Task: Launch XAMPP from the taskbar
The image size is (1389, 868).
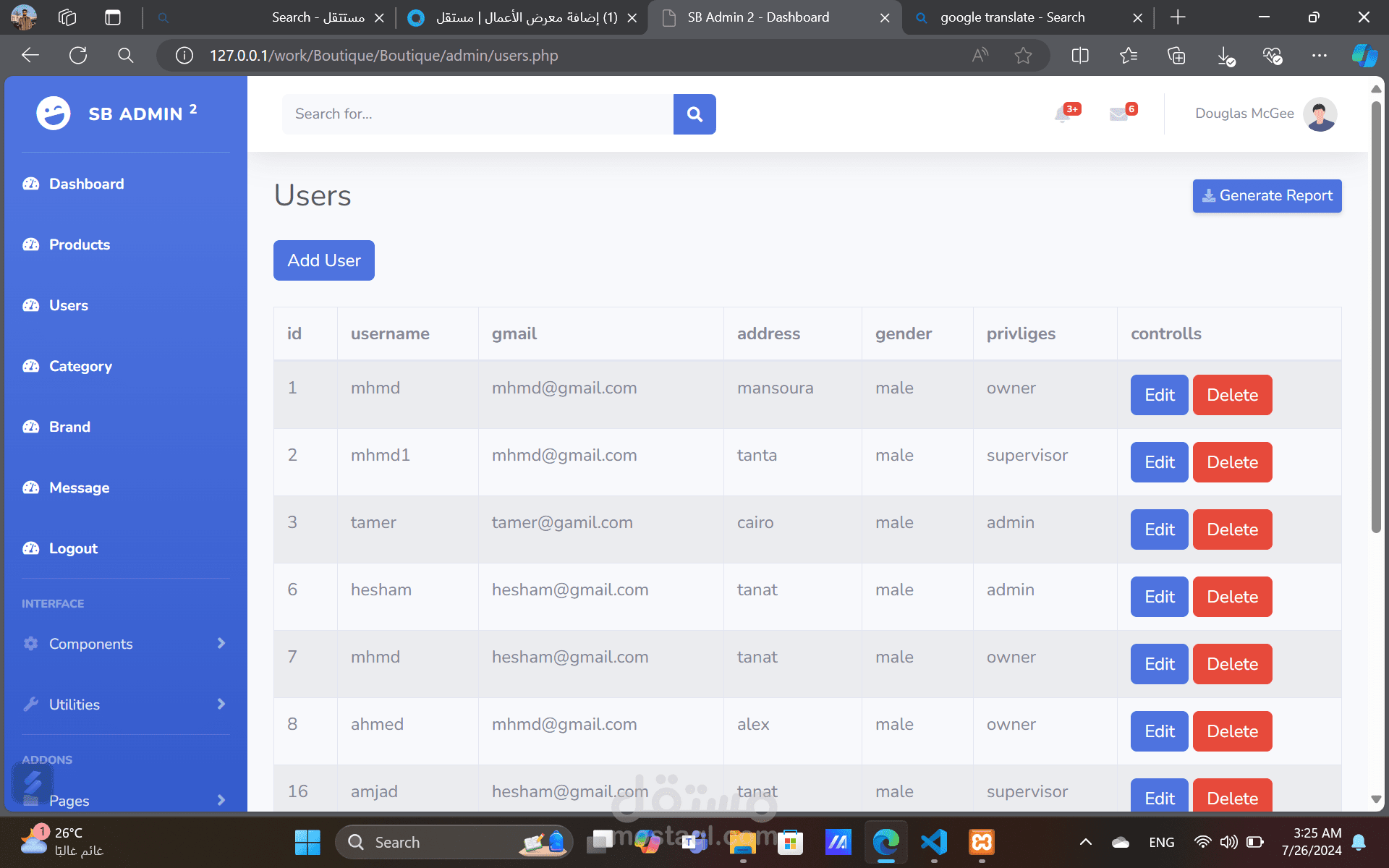Action: (x=982, y=842)
